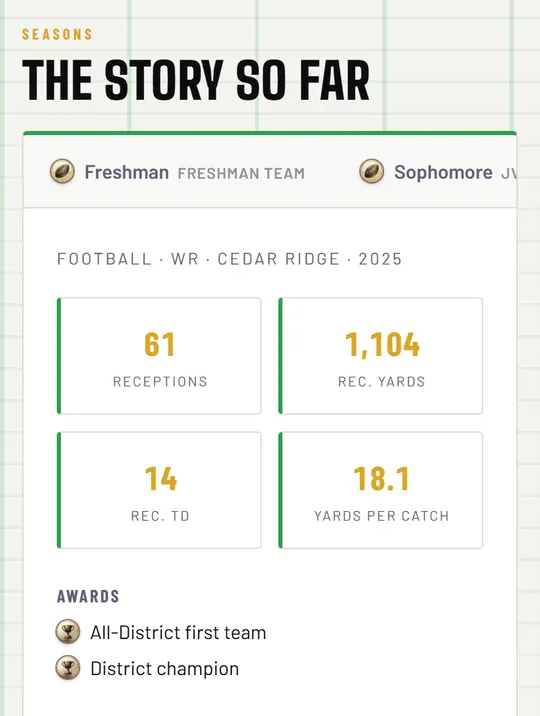Click the trophy icon for All-District first team
The width and height of the screenshot is (540, 716).
[x=68, y=632]
